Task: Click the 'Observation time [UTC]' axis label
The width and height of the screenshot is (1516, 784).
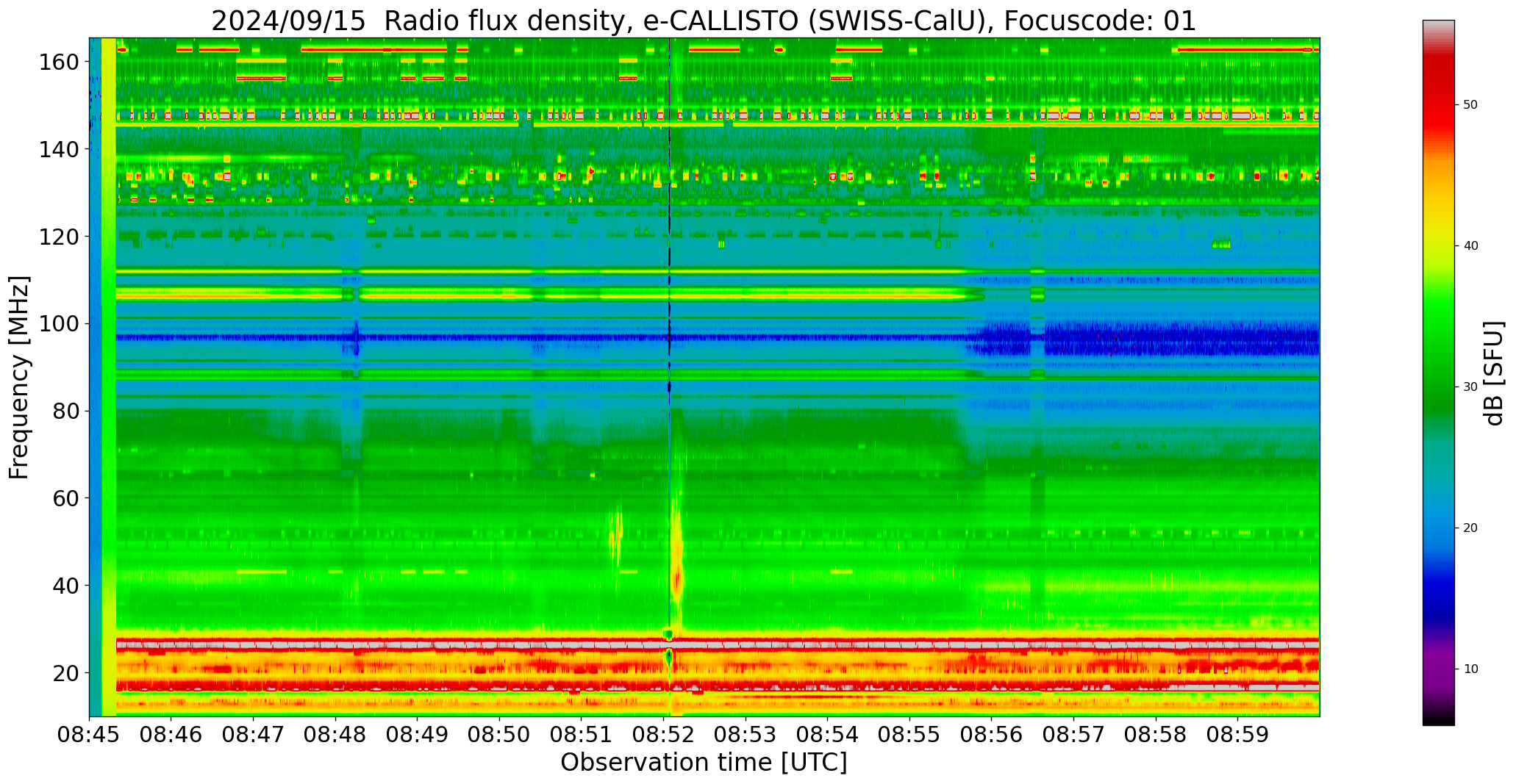Action: (x=704, y=763)
